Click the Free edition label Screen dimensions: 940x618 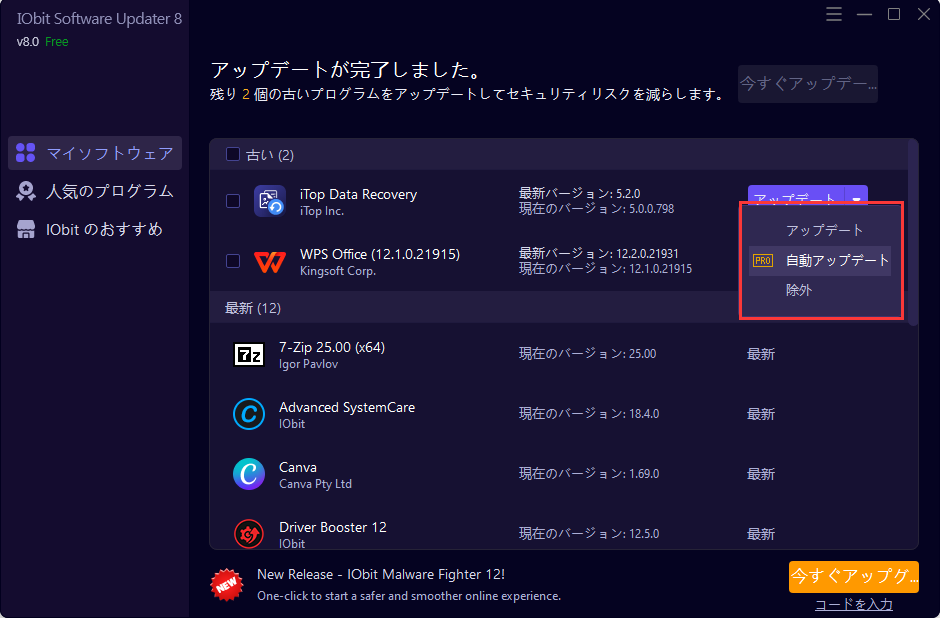(x=56, y=42)
